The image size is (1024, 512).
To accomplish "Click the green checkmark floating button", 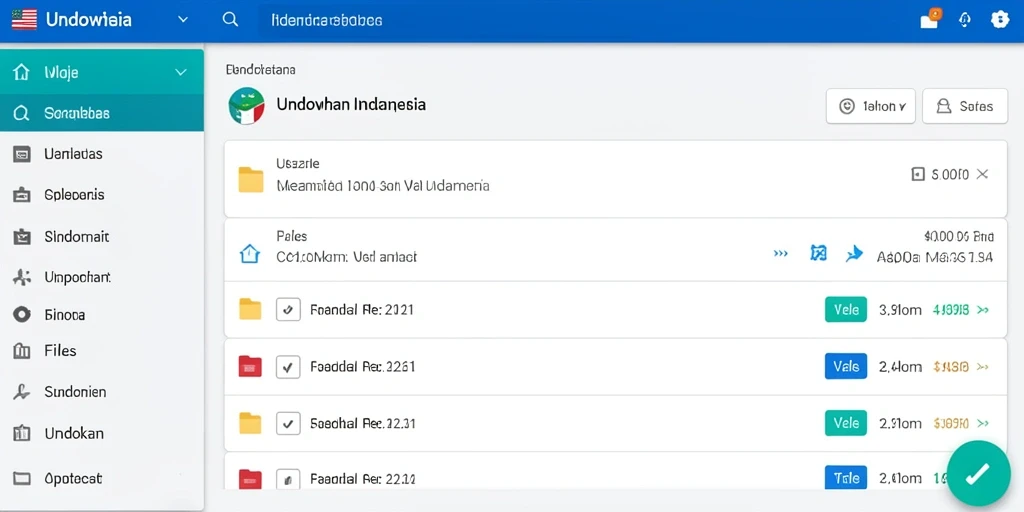I will point(978,473).
